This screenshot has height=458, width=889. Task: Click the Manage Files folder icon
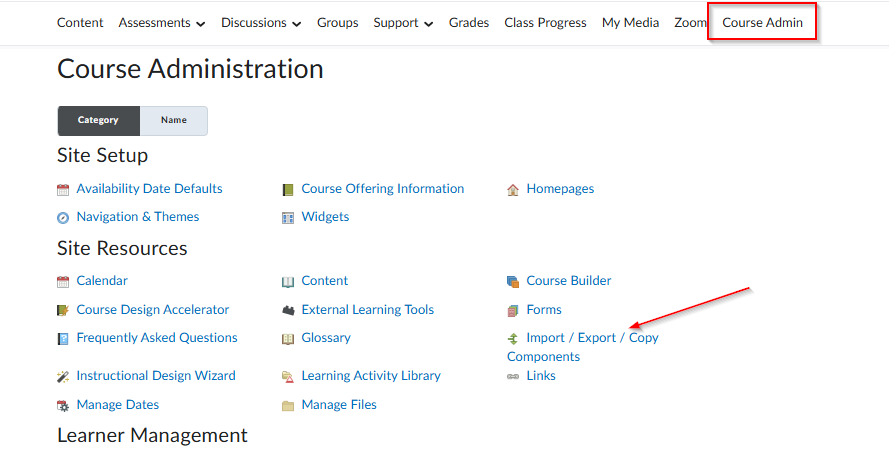[288, 406]
